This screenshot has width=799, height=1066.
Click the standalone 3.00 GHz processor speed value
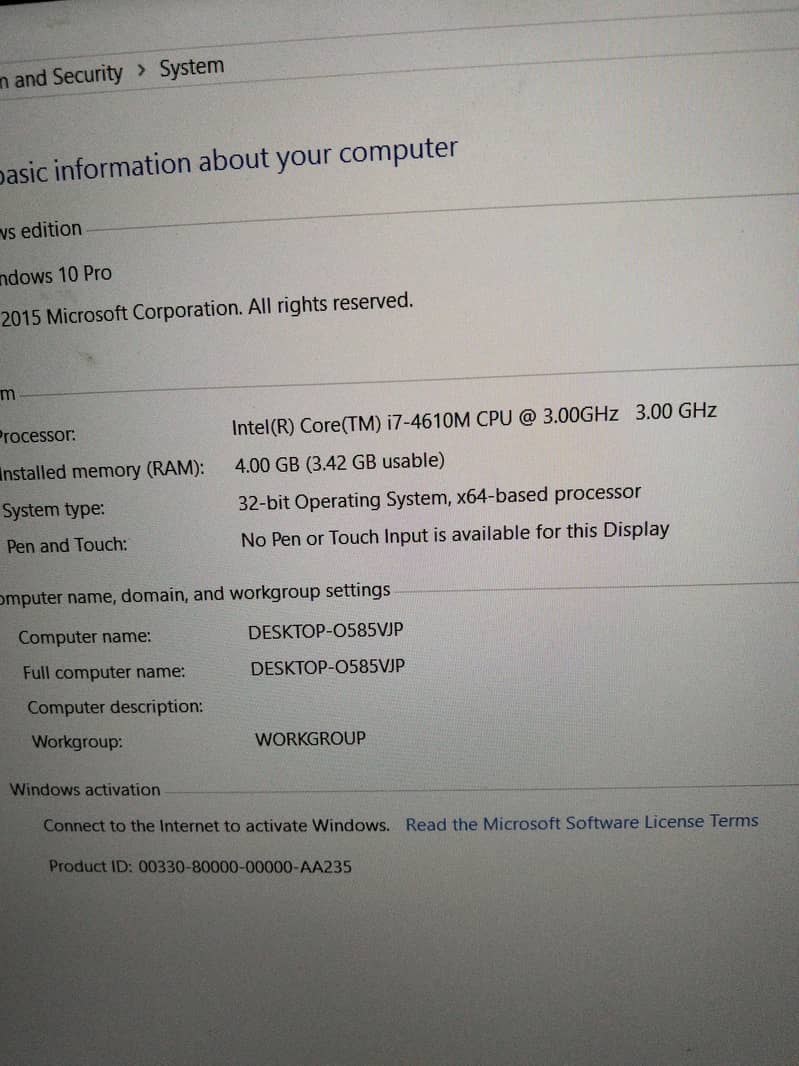click(676, 411)
